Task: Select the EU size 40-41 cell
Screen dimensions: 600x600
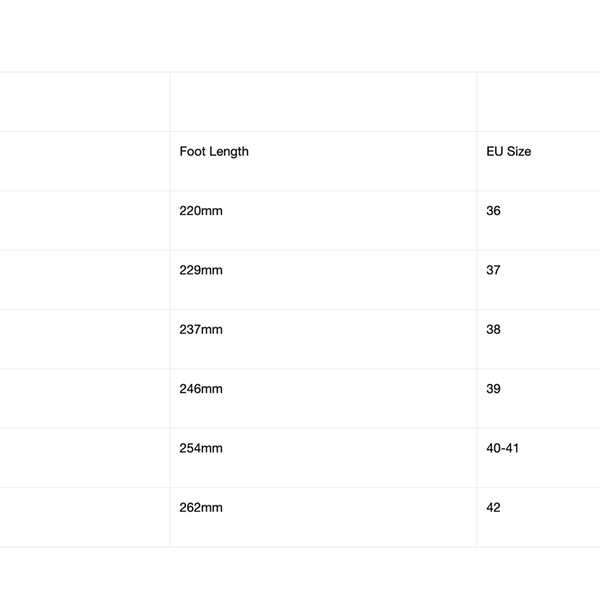Action: click(503, 448)
